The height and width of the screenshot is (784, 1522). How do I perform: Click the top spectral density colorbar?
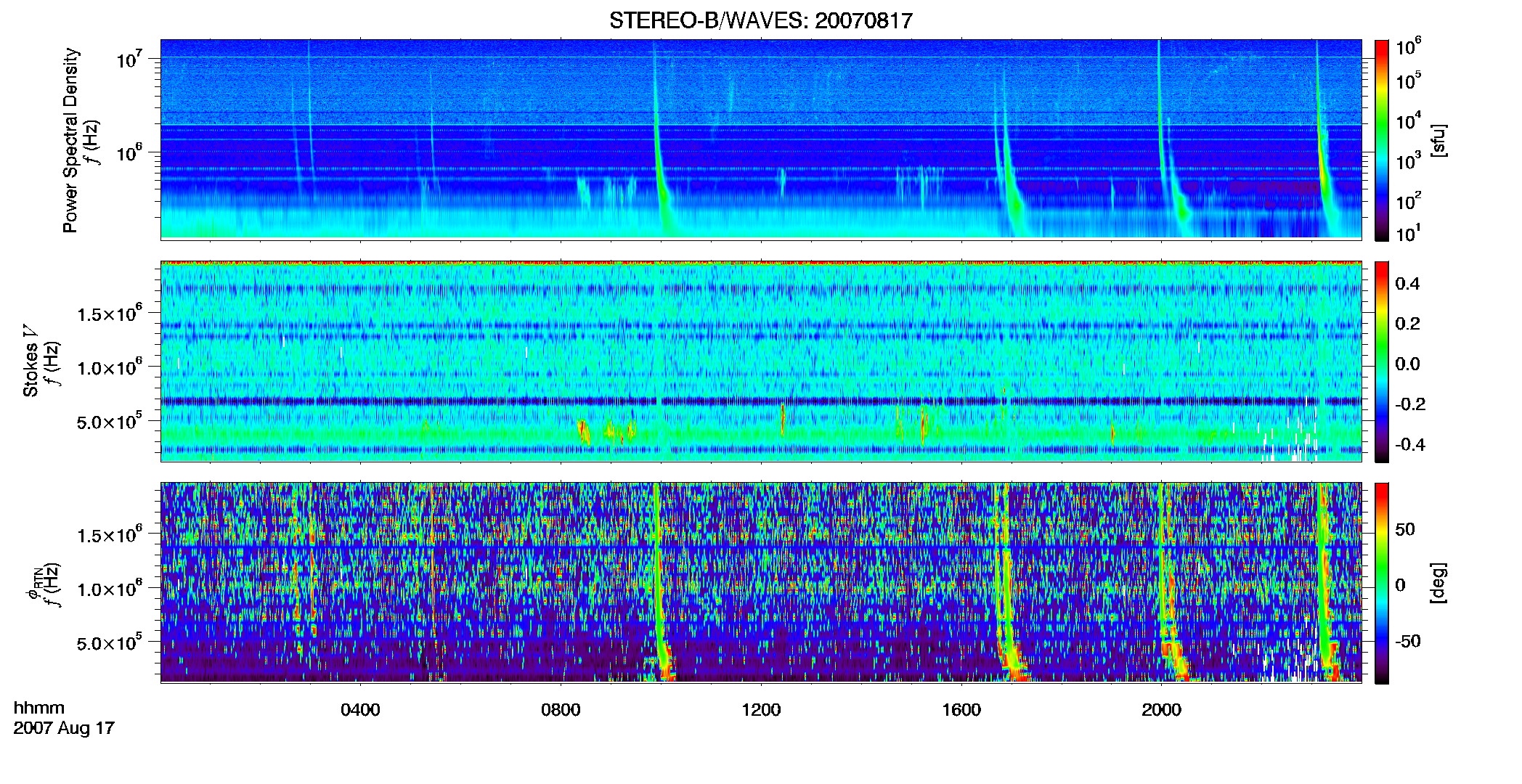point(1382,140)
